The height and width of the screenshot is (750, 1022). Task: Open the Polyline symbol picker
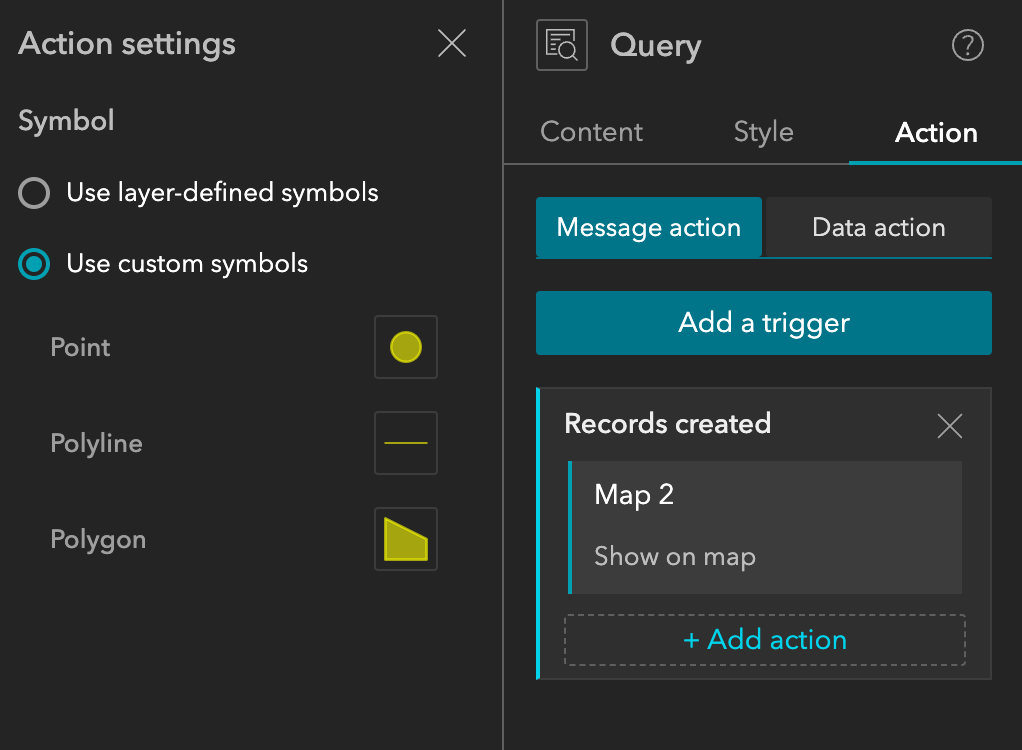click(406, 443)
